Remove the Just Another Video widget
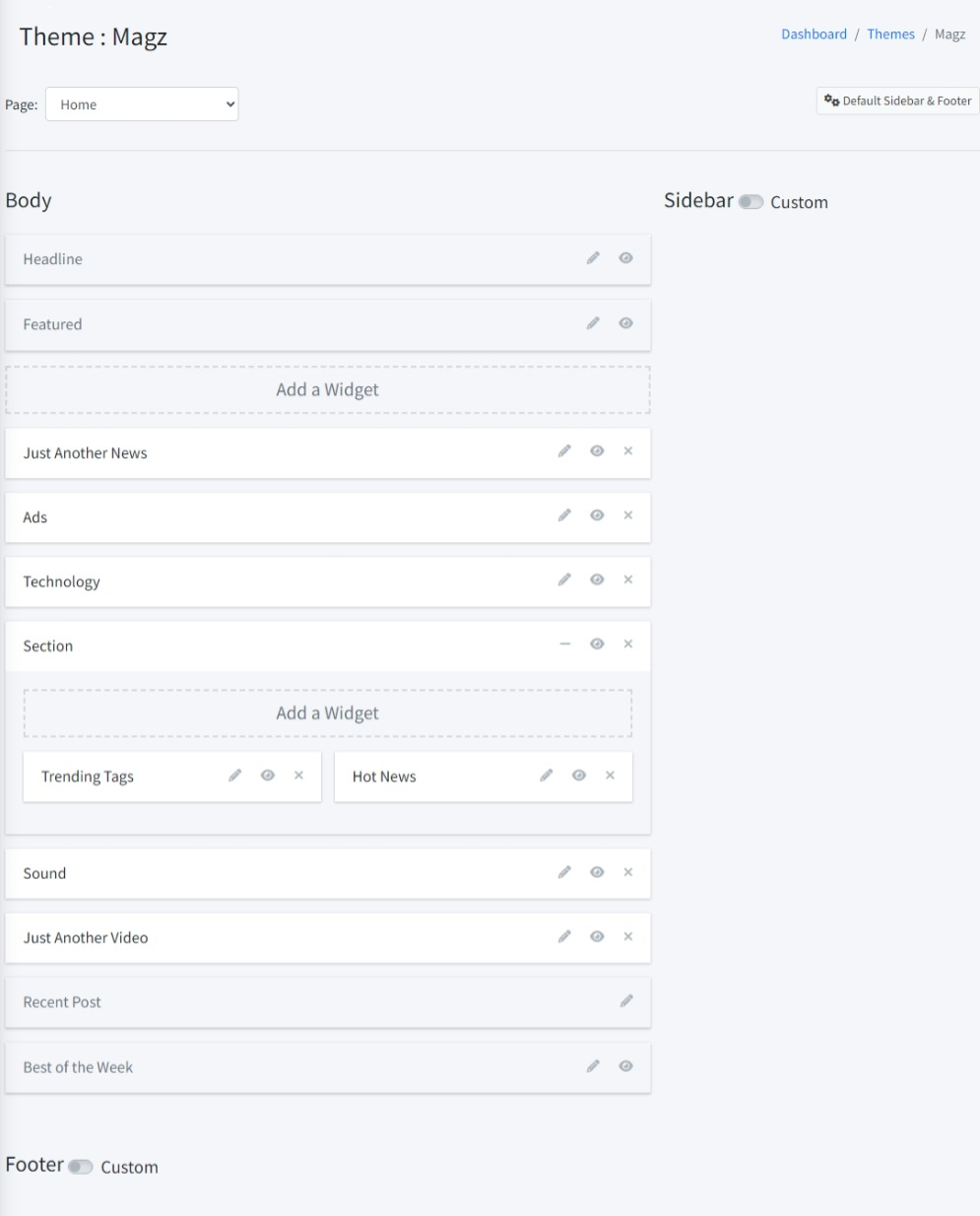The image size is (980, 1216). [x=627, y=936]
